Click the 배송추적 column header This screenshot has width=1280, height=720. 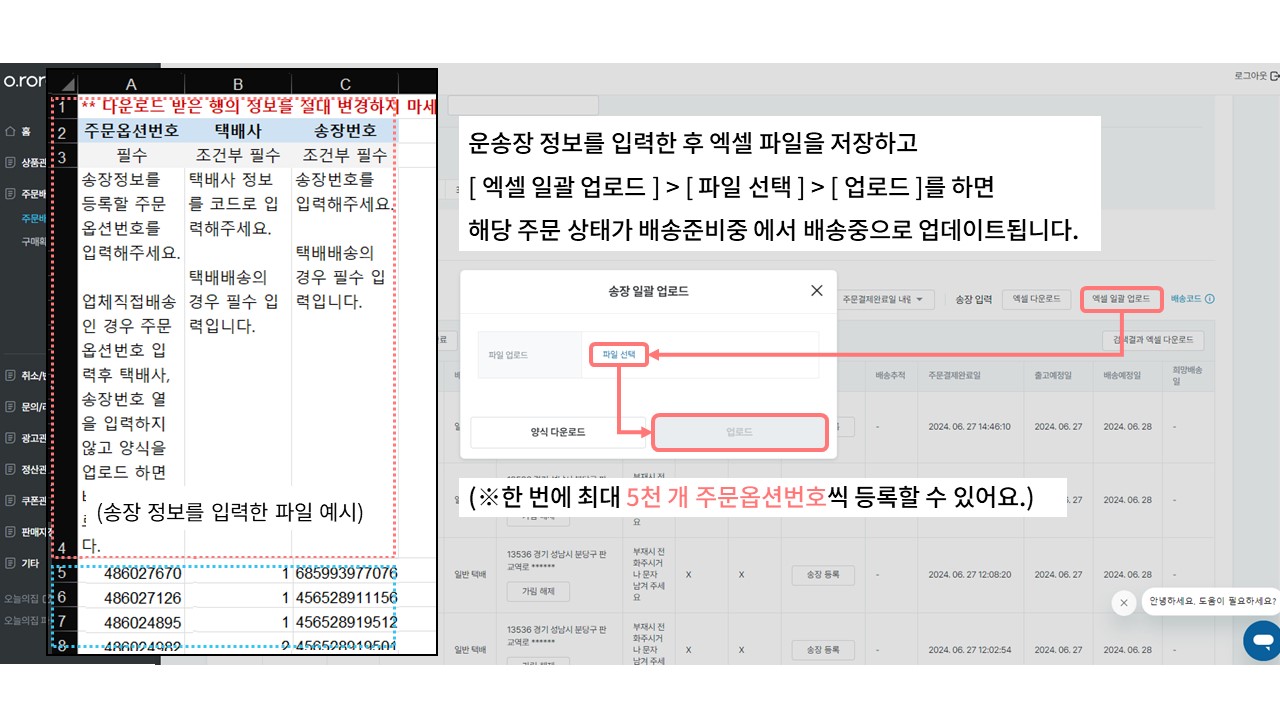click(x=890, y=375)
